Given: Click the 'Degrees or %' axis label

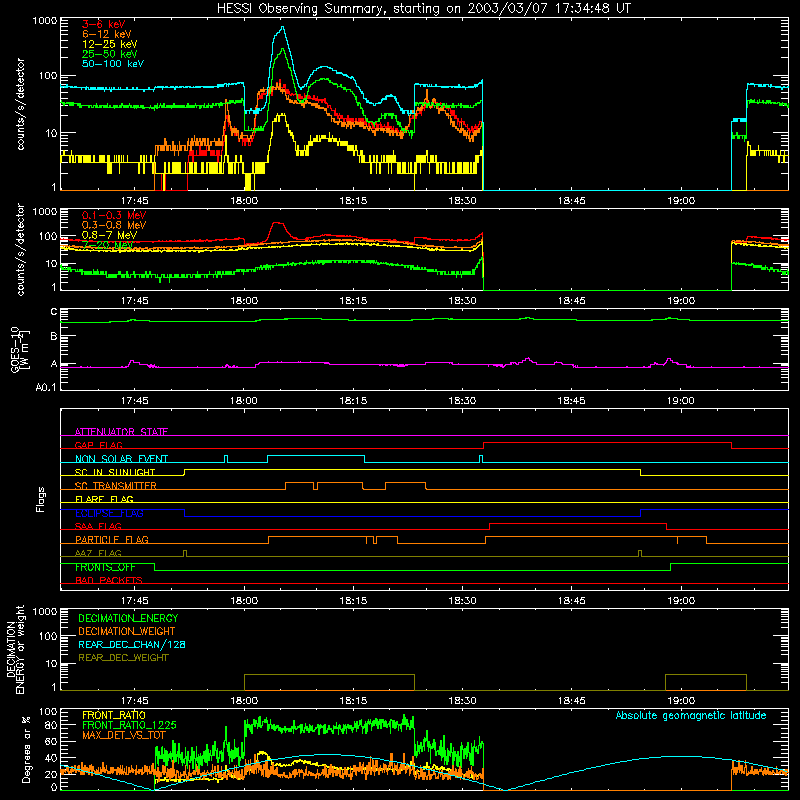Looking at the screenshot, I should point(26,749).
